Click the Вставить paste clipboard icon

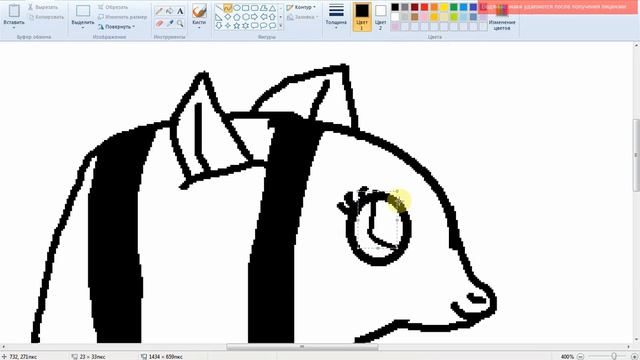click(x=14, y=11)
